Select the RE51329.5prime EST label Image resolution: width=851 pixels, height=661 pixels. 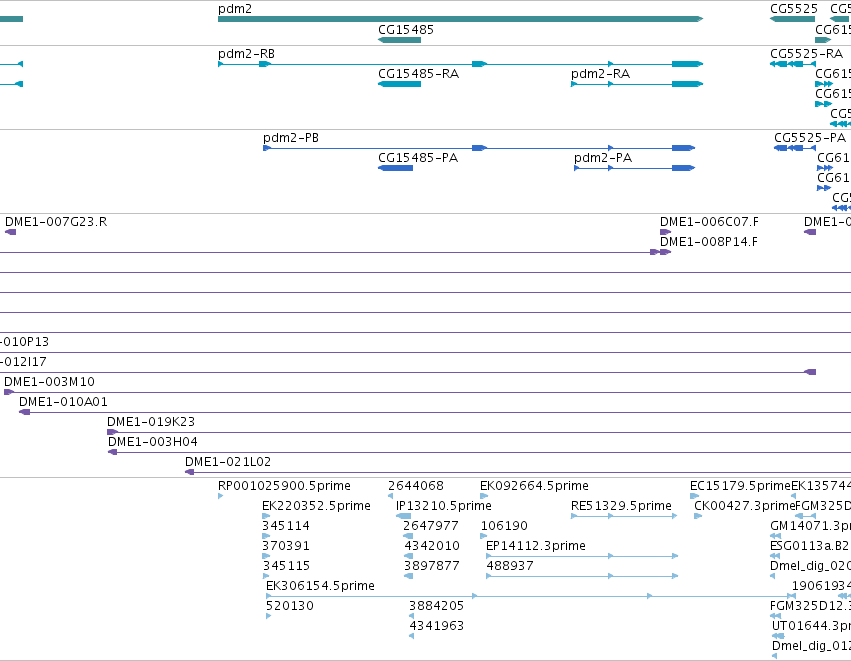[621, 506]
